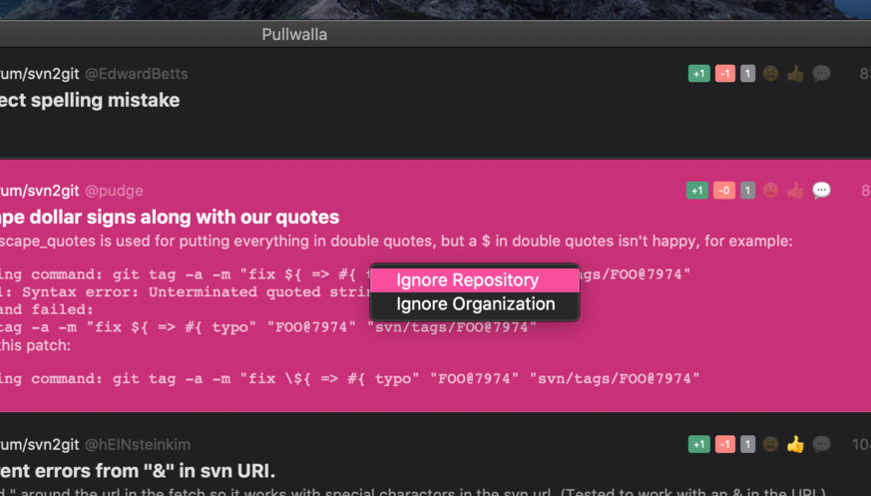Image resolution: width=871 pixels, height=496 pixels.
Task: Click comment bubble icon on EdwardBetts row
Action: coord(822,73)
